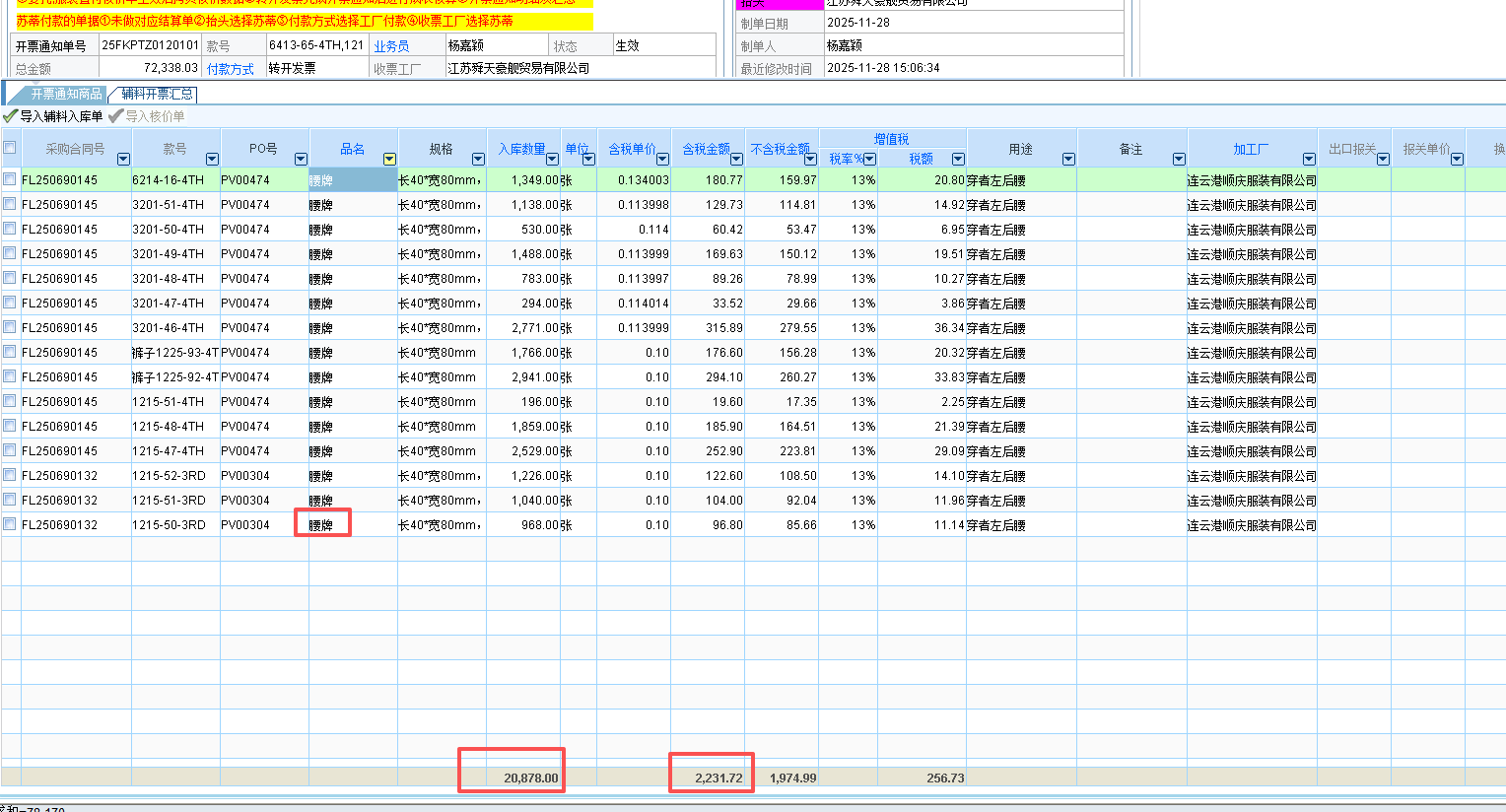
Task: Click filter arrow icon on 税额 column
Action: (x=958, y=160)
